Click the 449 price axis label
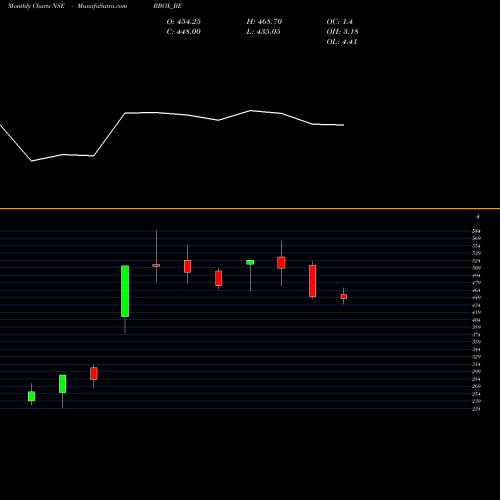This screenshot has height=500, width=500. (x=476, y=298)
